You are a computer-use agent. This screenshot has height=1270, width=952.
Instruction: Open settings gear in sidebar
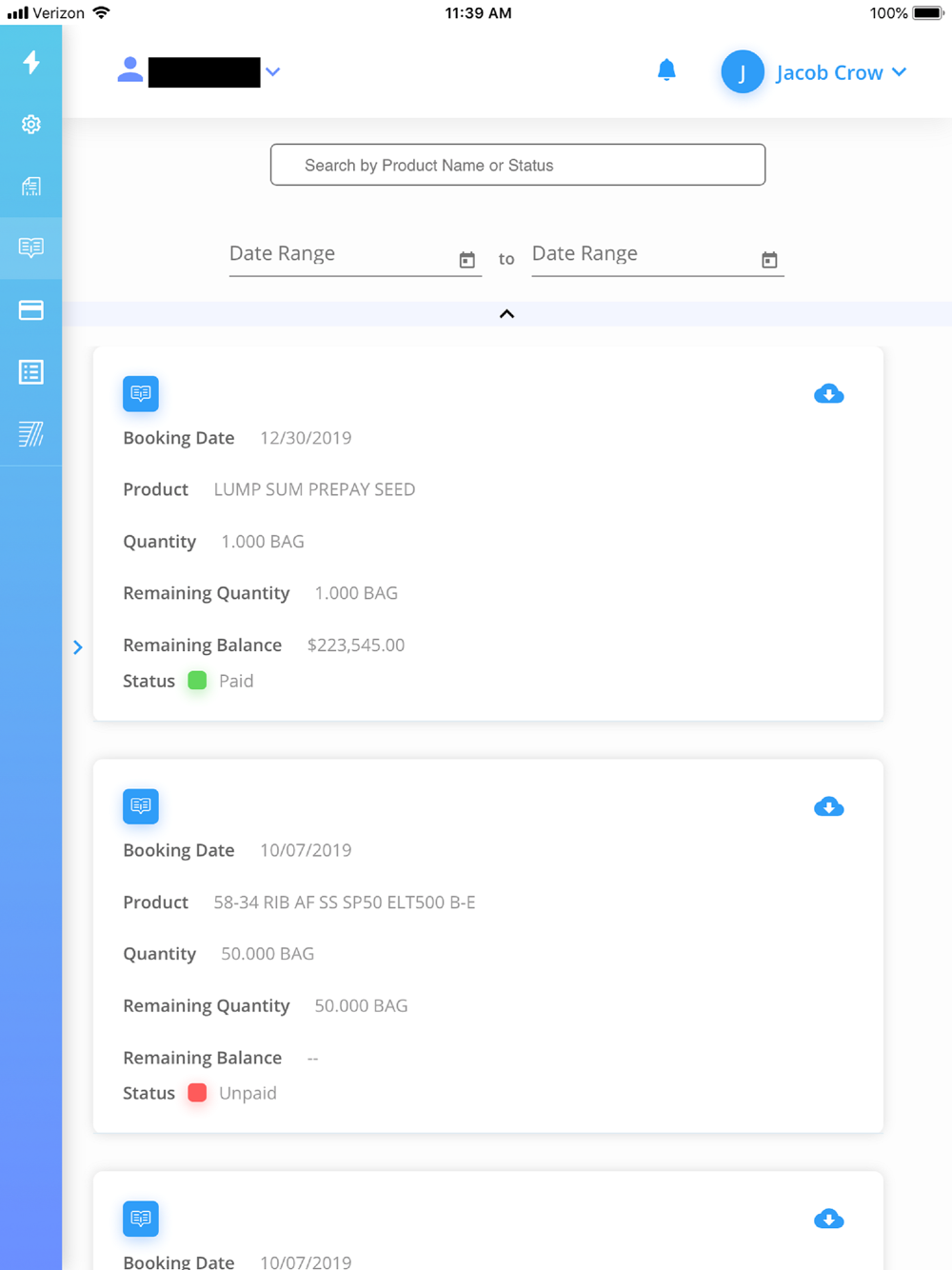[x=31, y=125]
